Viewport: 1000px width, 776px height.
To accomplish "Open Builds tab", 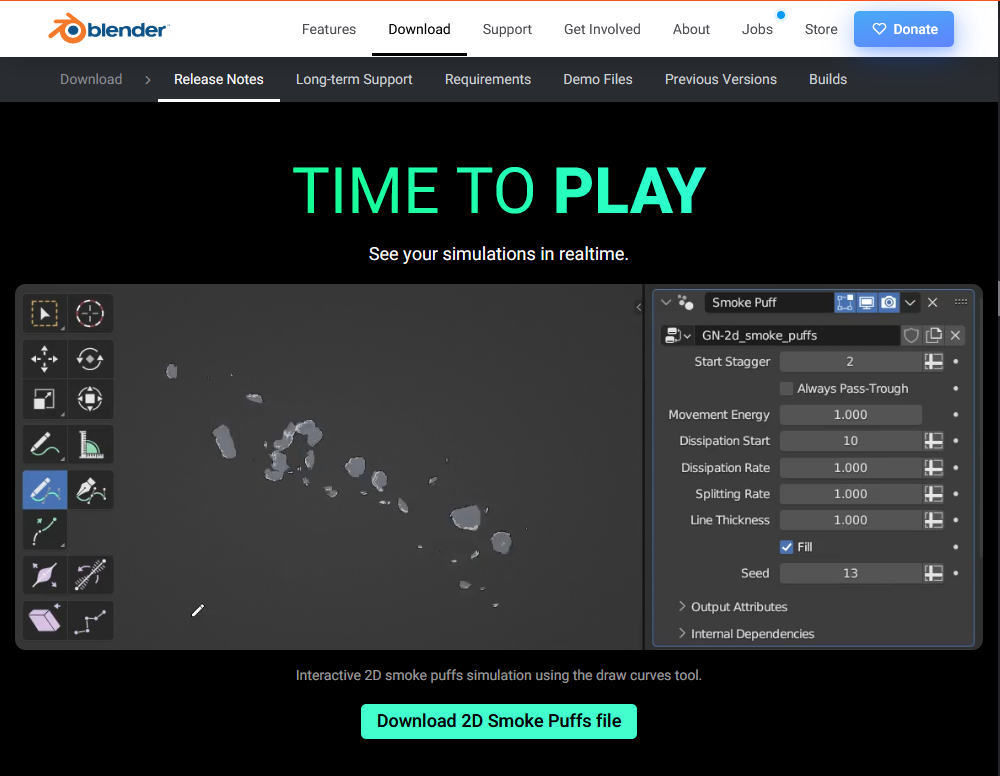I will [x=828, y=79].
